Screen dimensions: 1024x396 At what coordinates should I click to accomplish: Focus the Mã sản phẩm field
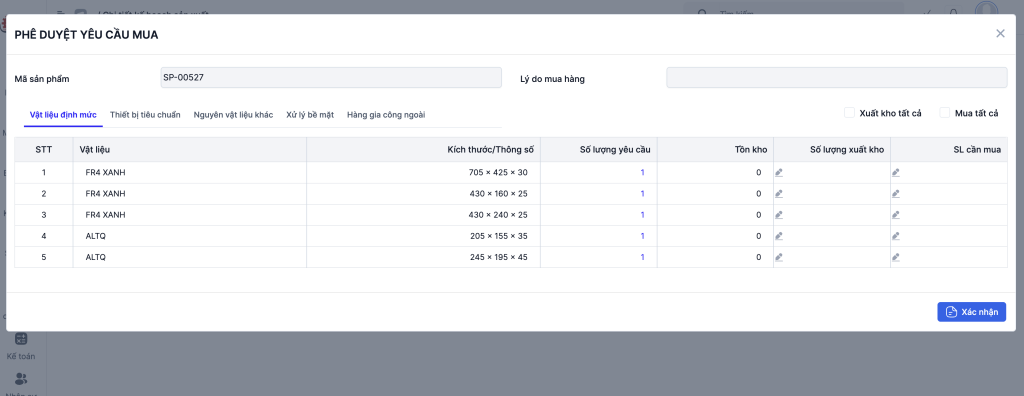pyautogui.click(x=331, y=77)
